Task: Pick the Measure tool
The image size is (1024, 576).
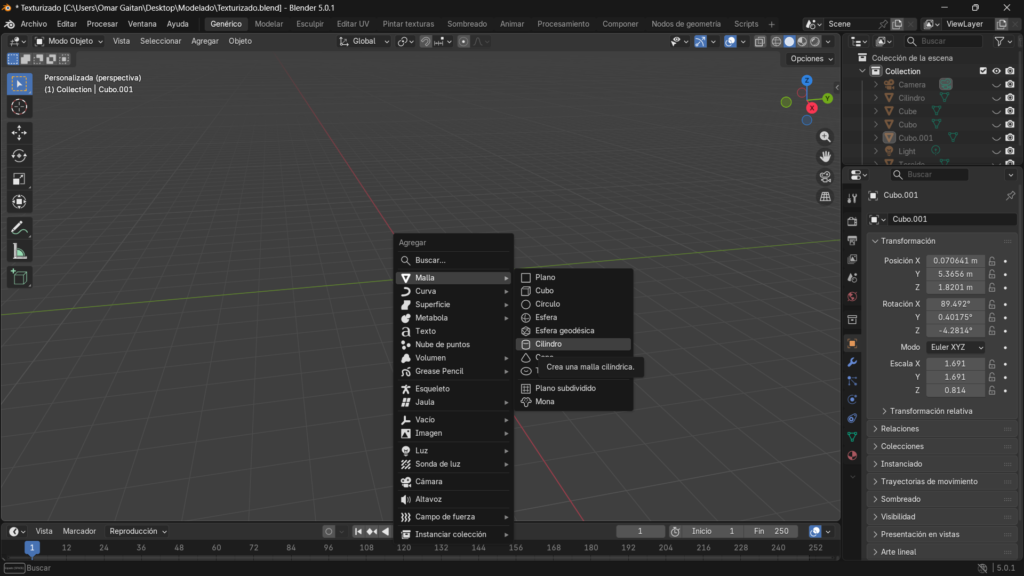Action: pyautogui.click(x=19, y=251)
